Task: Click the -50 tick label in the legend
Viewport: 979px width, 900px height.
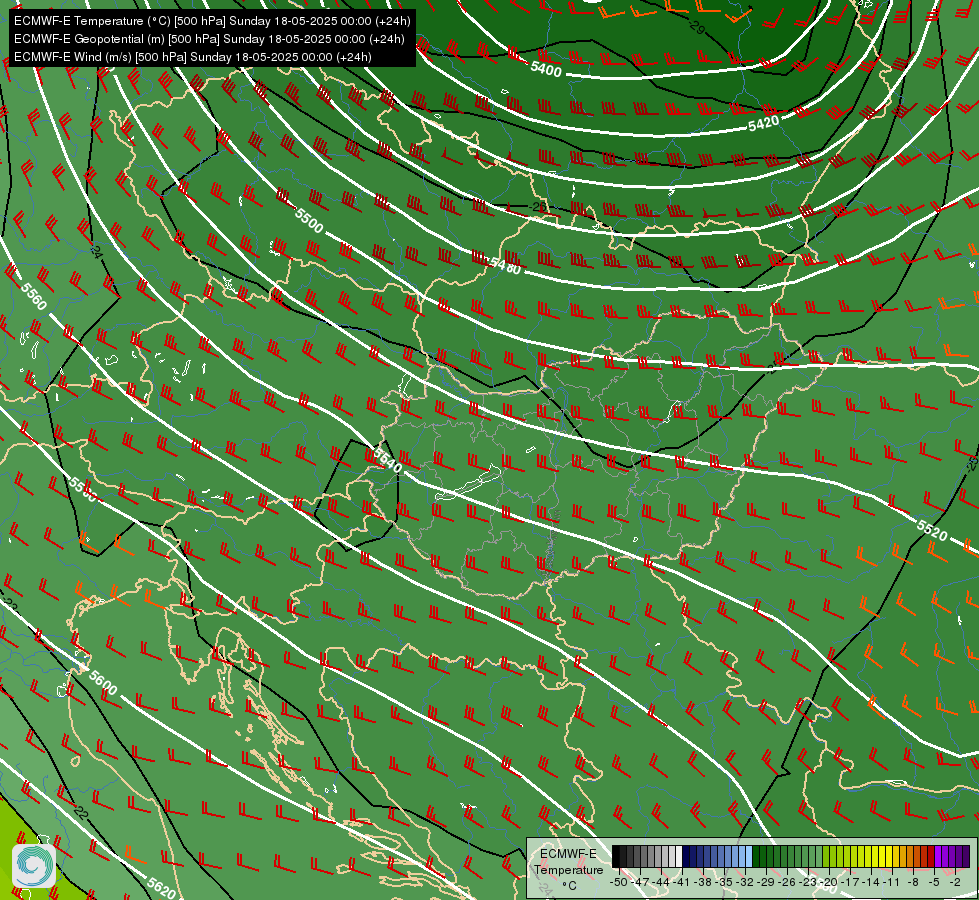Action: 618,882
